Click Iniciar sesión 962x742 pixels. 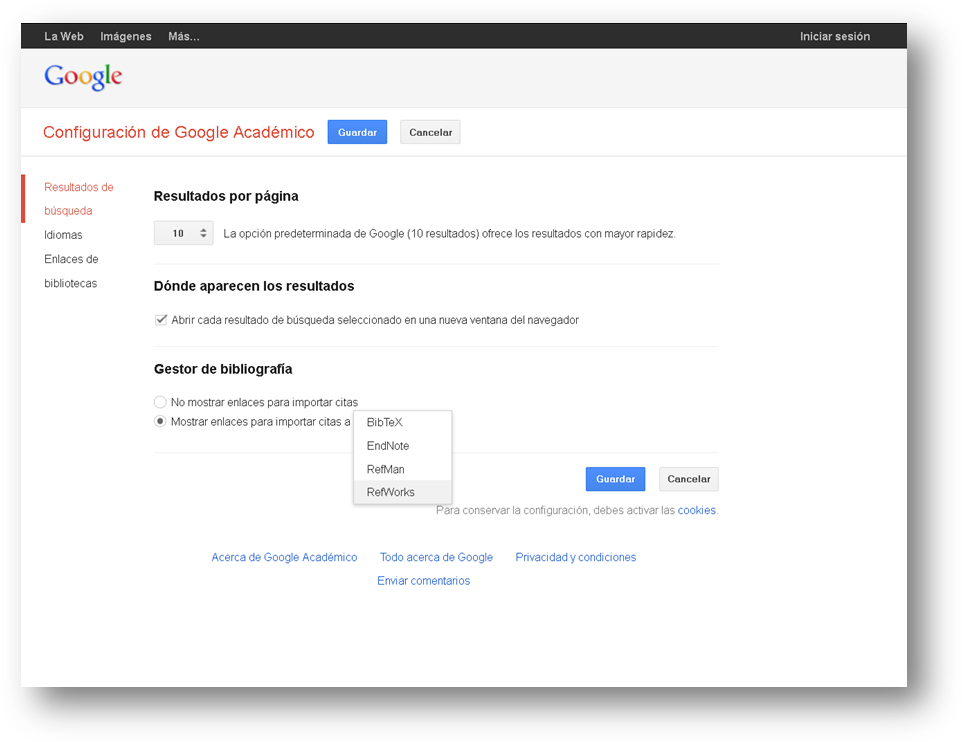coord(834,36)
